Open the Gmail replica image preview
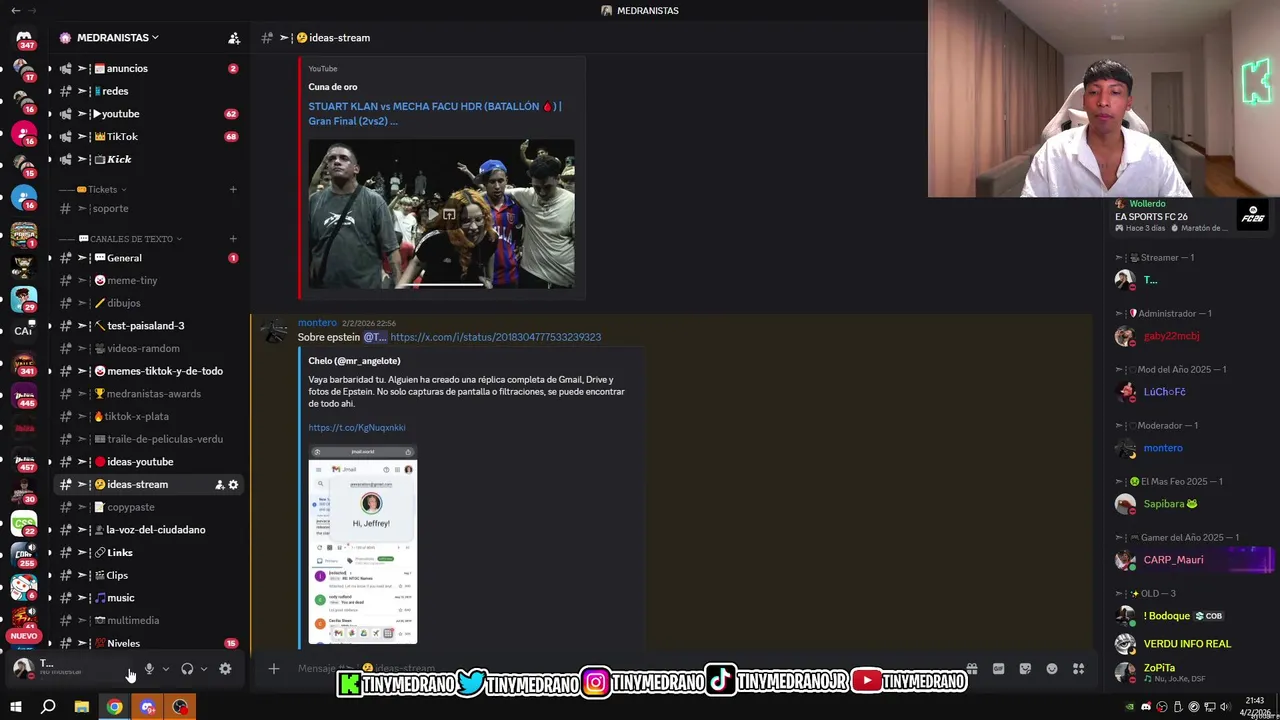 pyautogui.click(x=362, y=545)
